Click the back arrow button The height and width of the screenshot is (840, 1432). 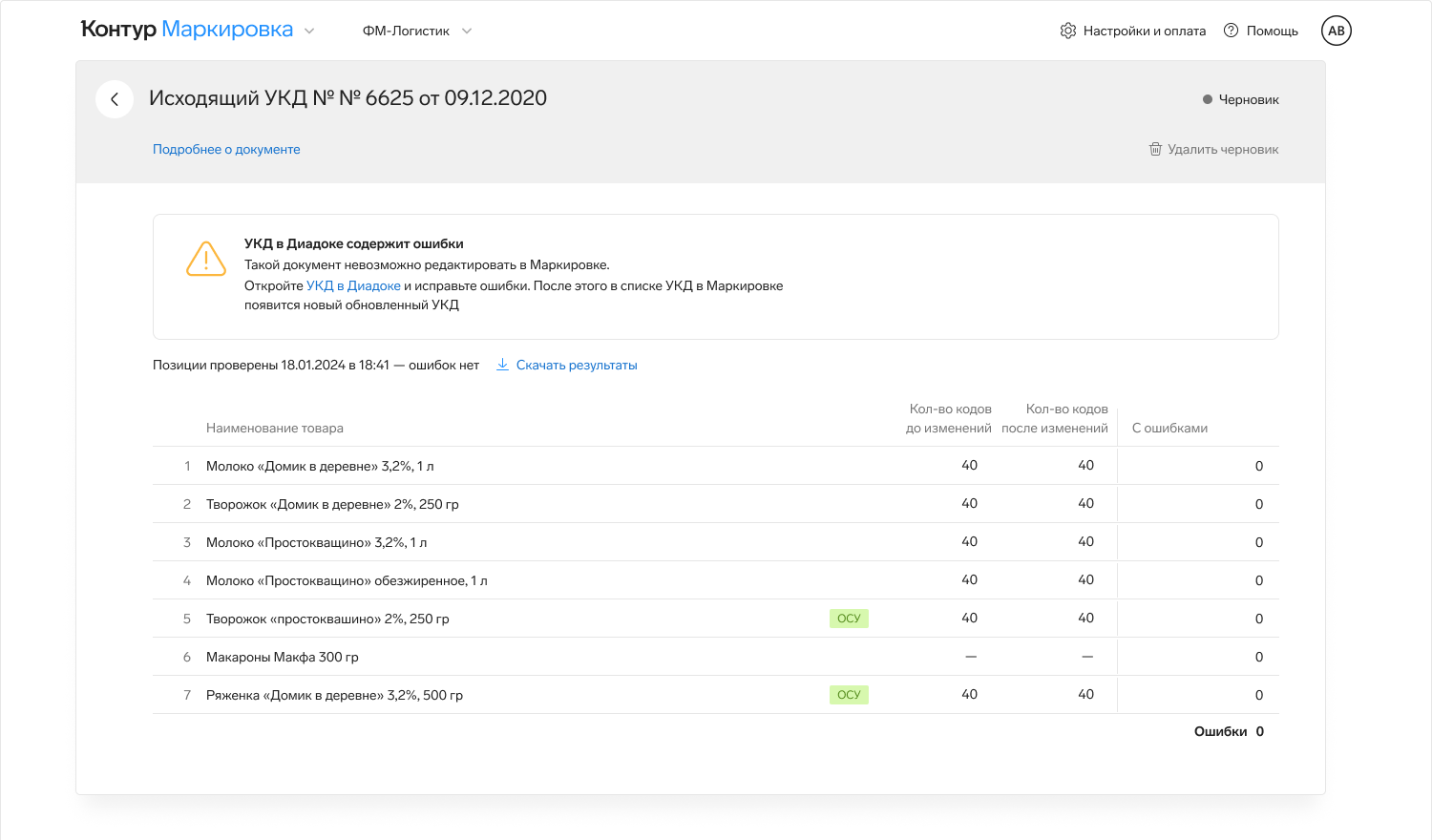pos(115,99)
